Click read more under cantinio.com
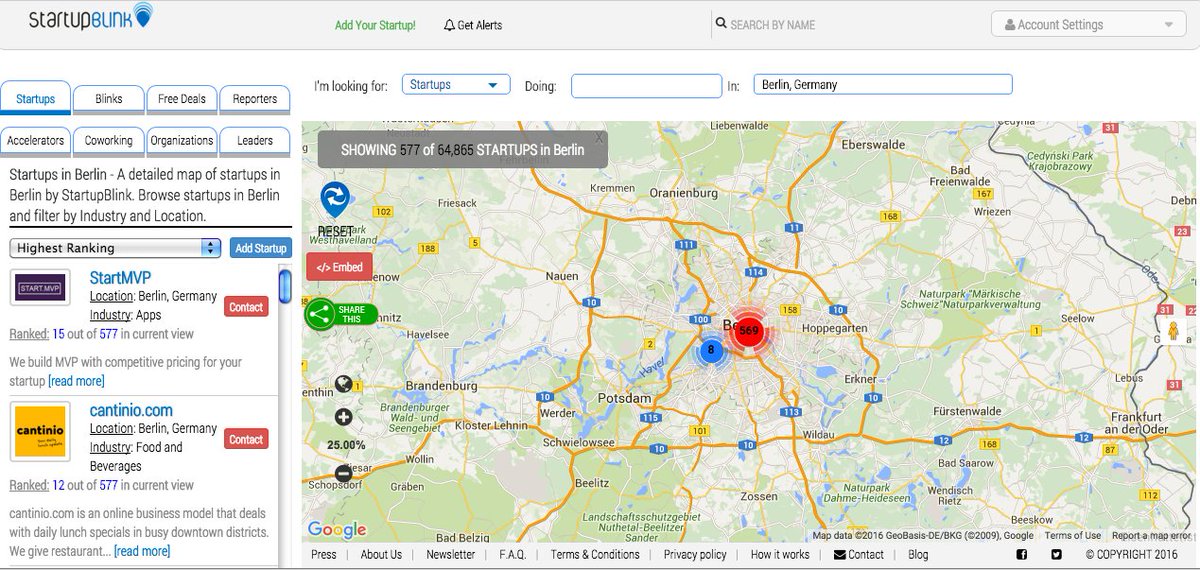The height and width of the screenshot is (570, 1200). (142, 551)
